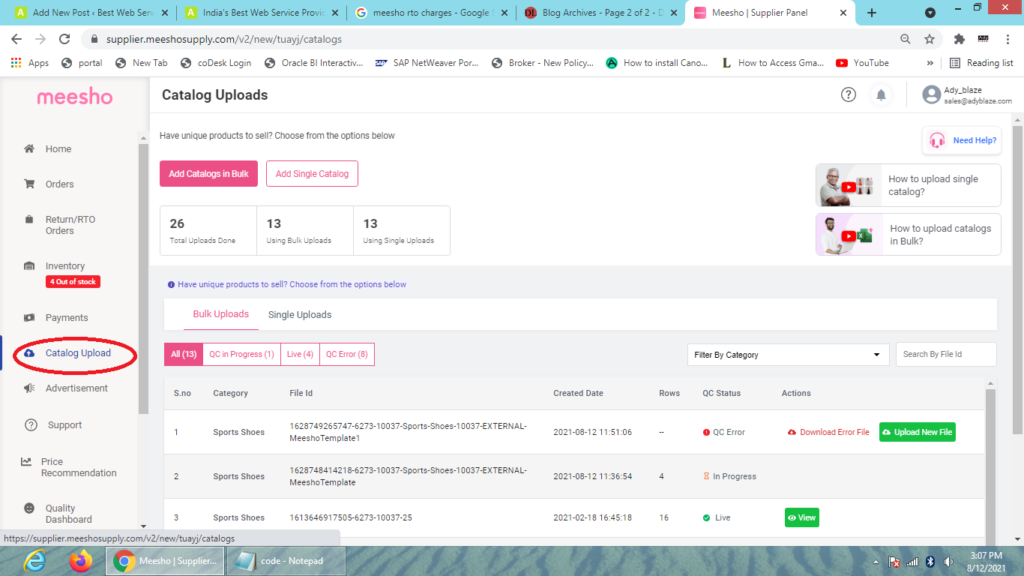Click the help question mark icon
Image resolution: width=1024 pixels, height=576 pixels.
click(848, 95)
